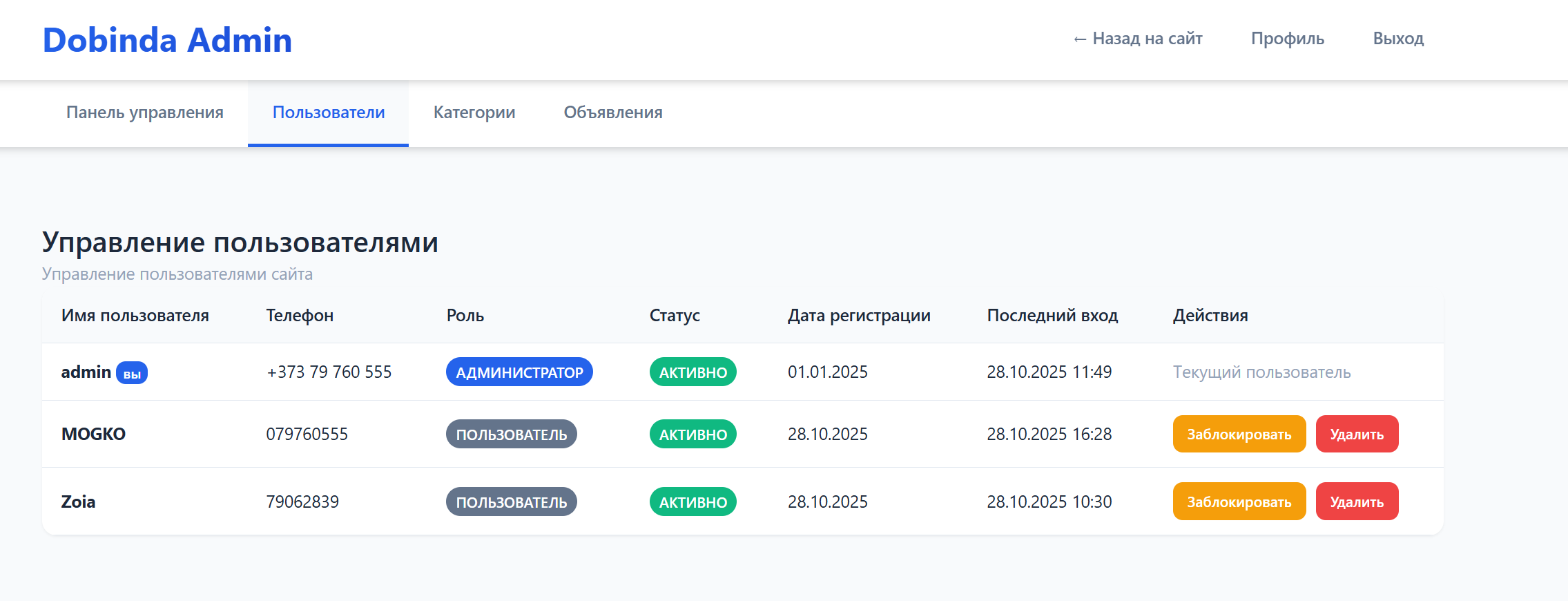
Task: Click admin's АКТИВНО status badge
Action: 693,372
